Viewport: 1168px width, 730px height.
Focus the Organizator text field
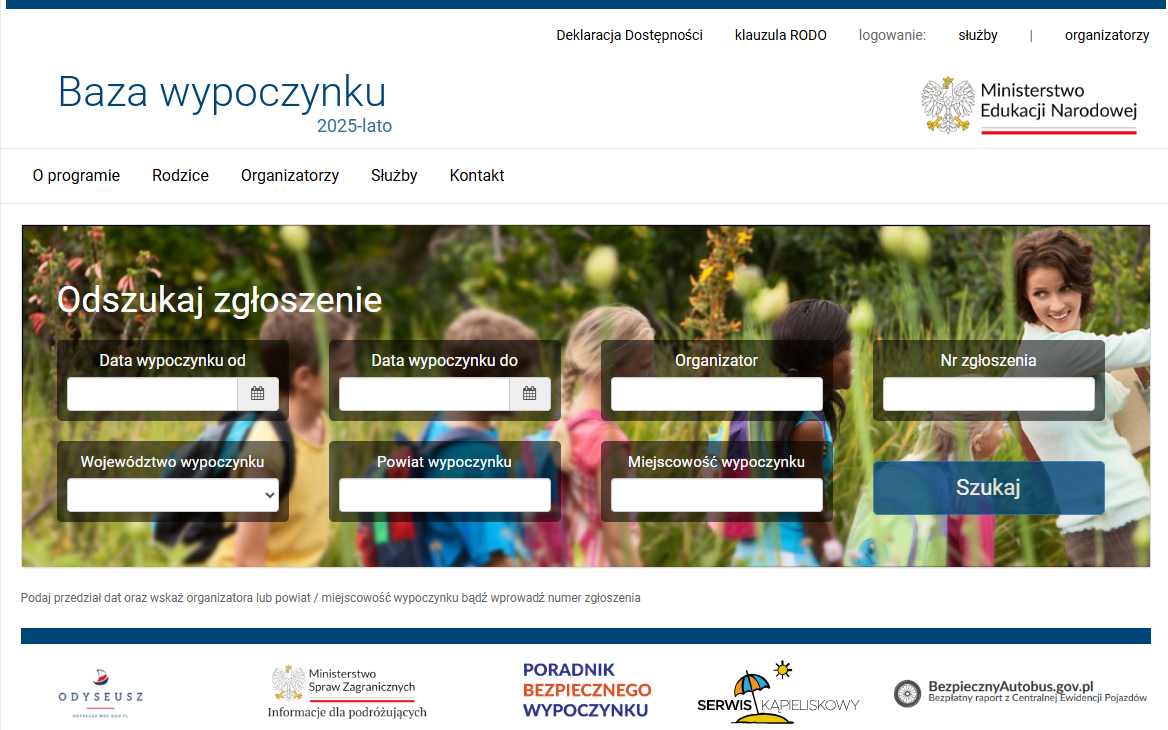tap(716, 394)
